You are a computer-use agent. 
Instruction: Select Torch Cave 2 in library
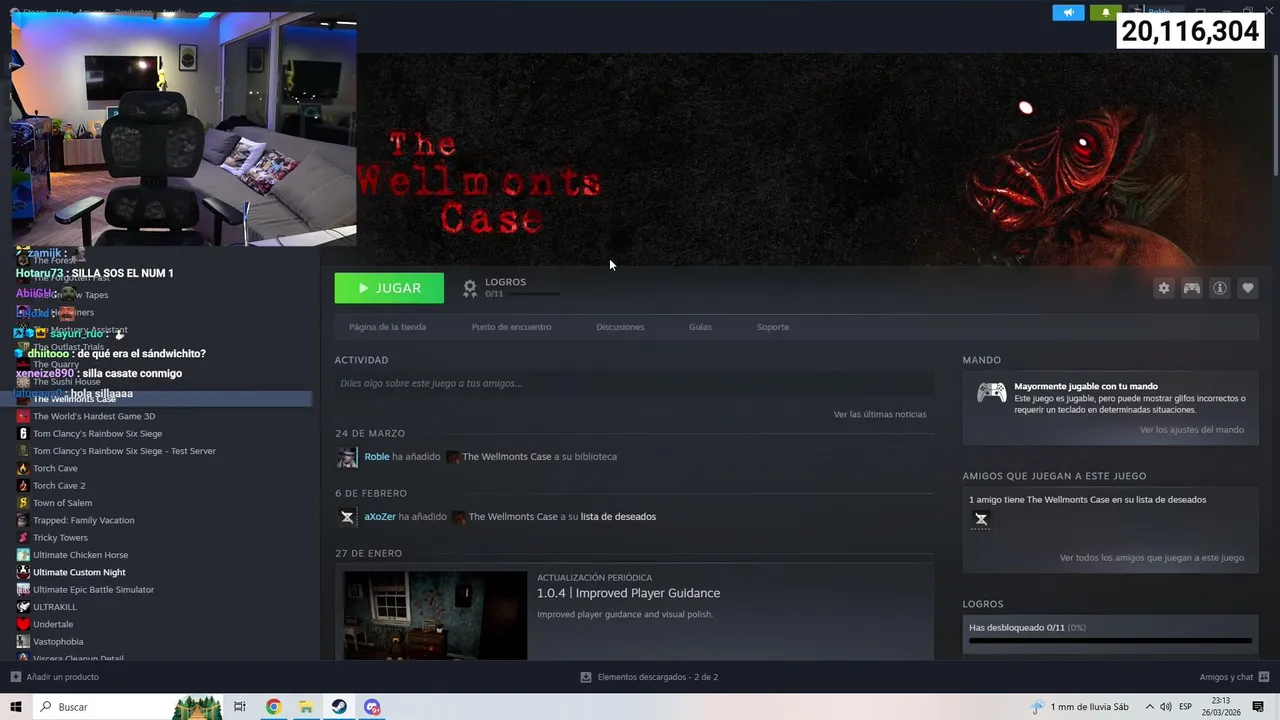point(59,486)
